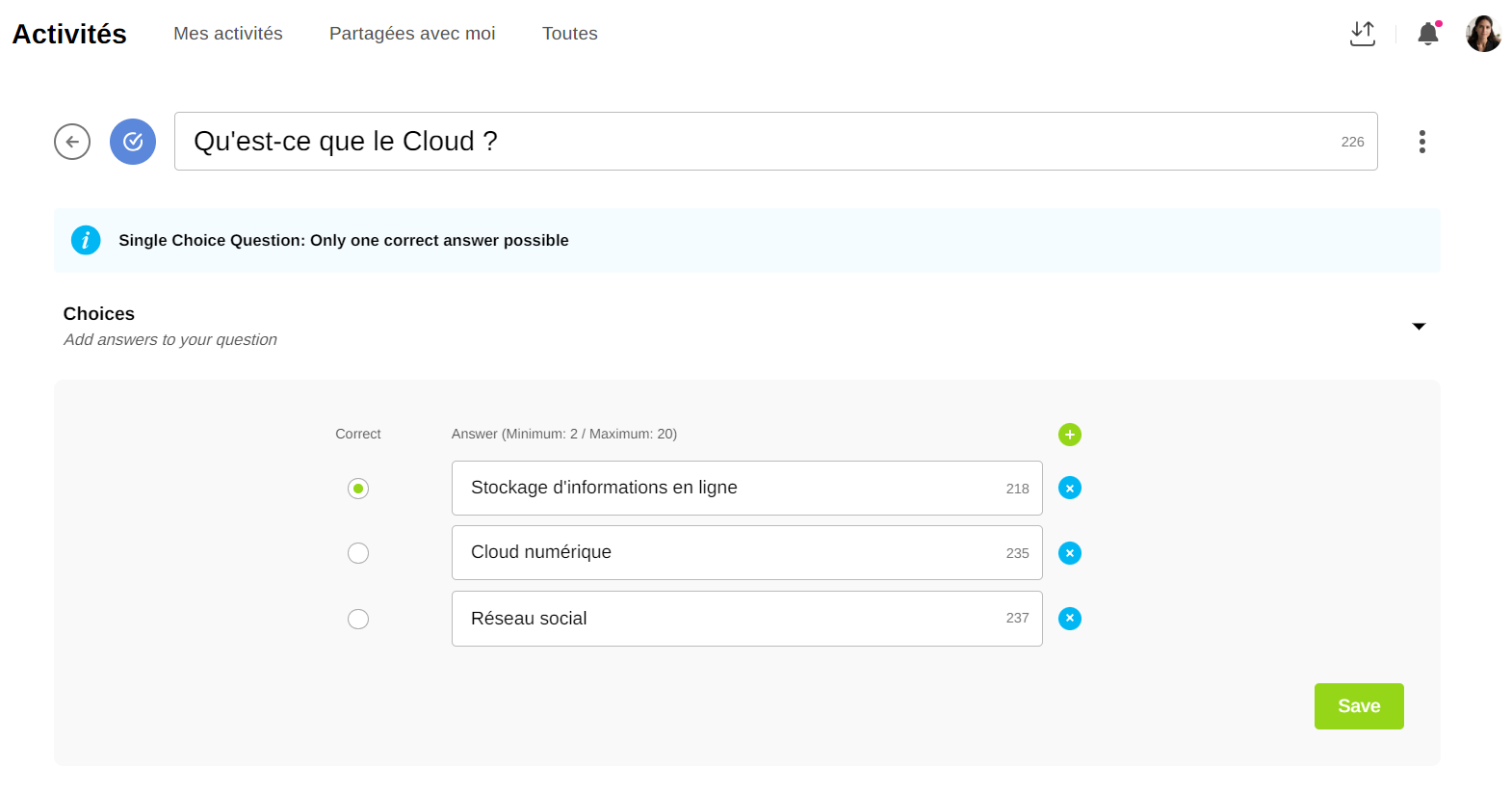
Task: Switch to Mes activités tab
Action: 228,34
